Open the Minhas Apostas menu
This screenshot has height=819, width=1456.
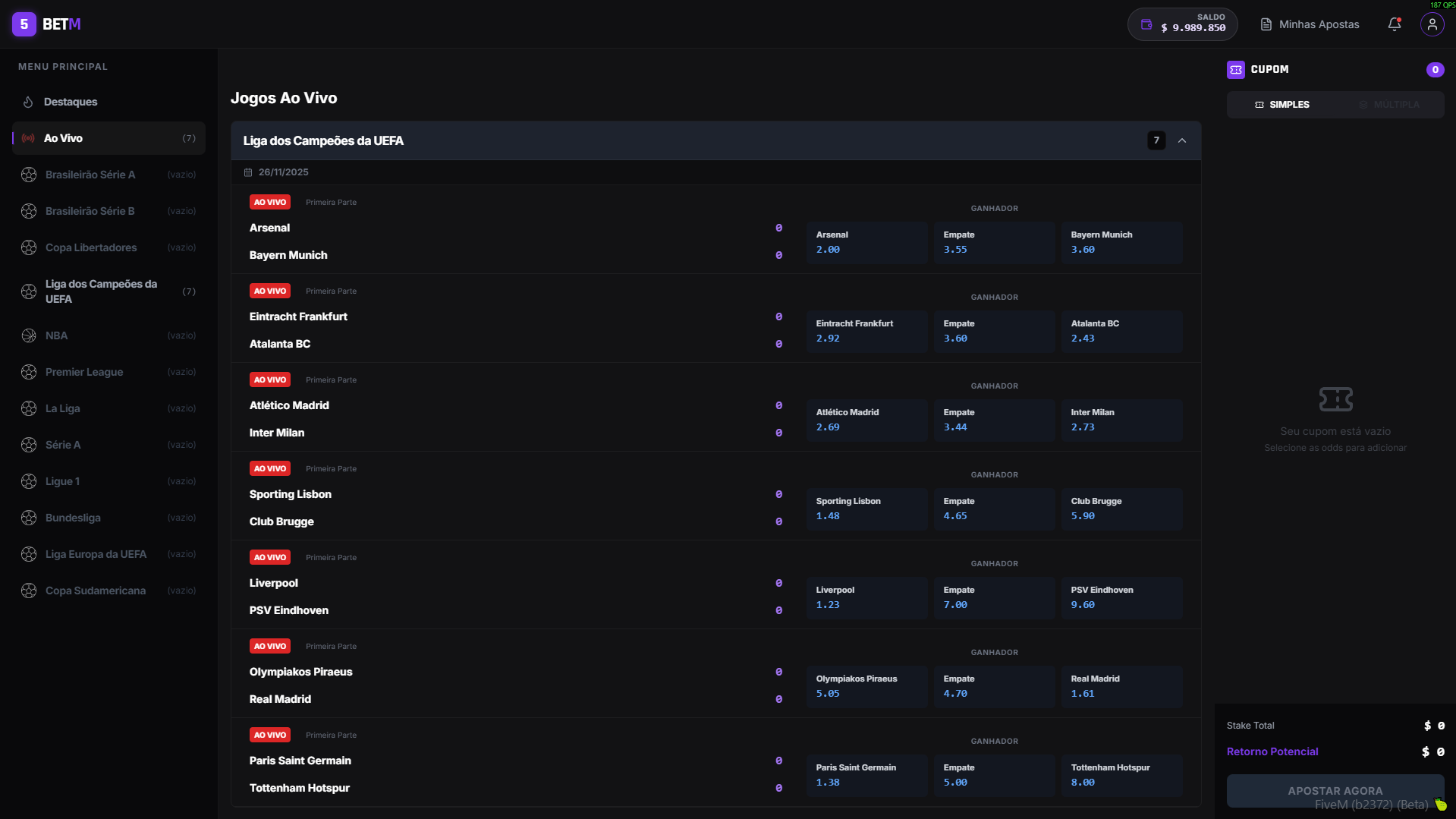[x=1309, y=24]
